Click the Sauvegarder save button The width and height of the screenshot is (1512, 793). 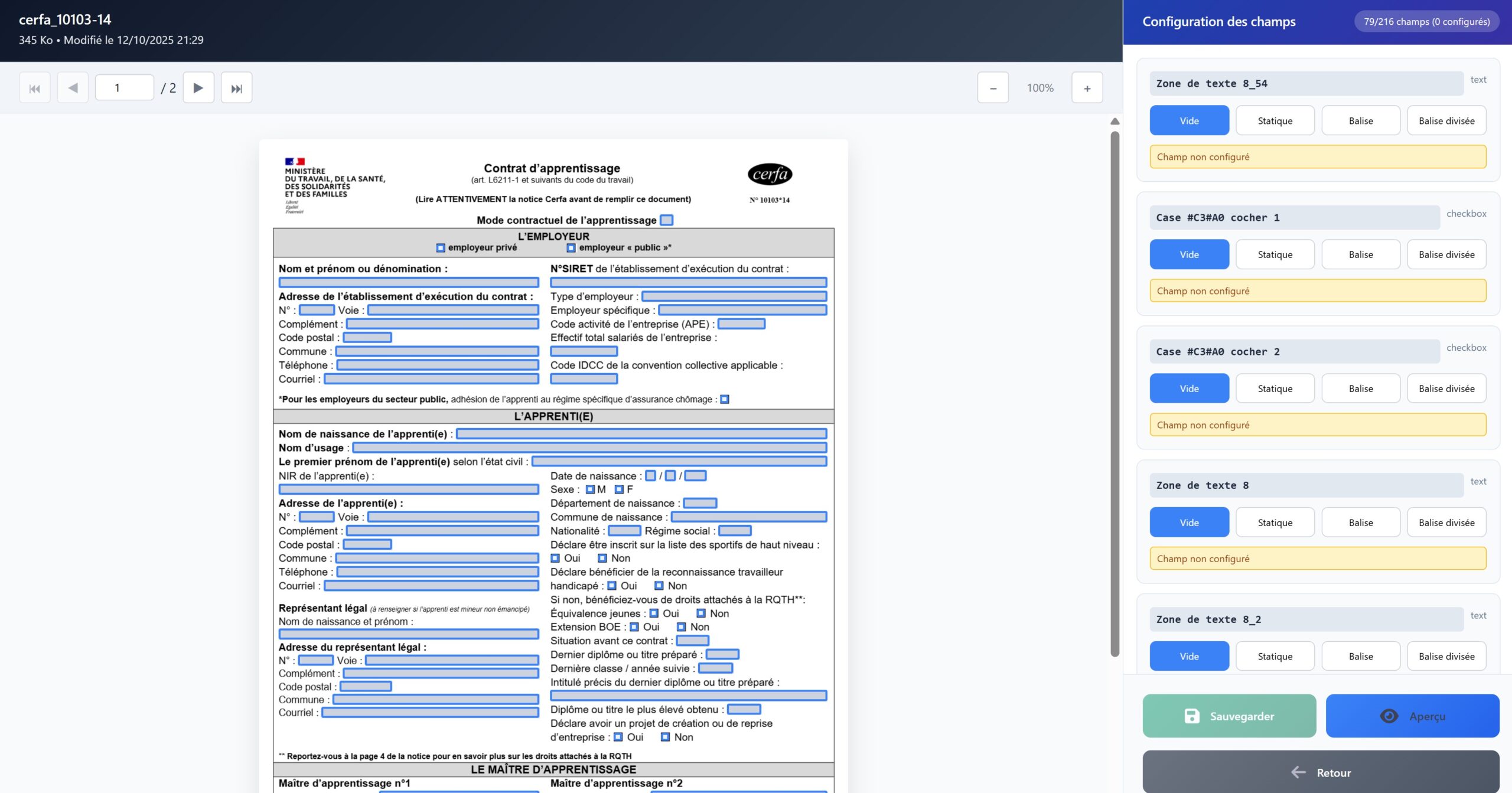(1229, 716)
